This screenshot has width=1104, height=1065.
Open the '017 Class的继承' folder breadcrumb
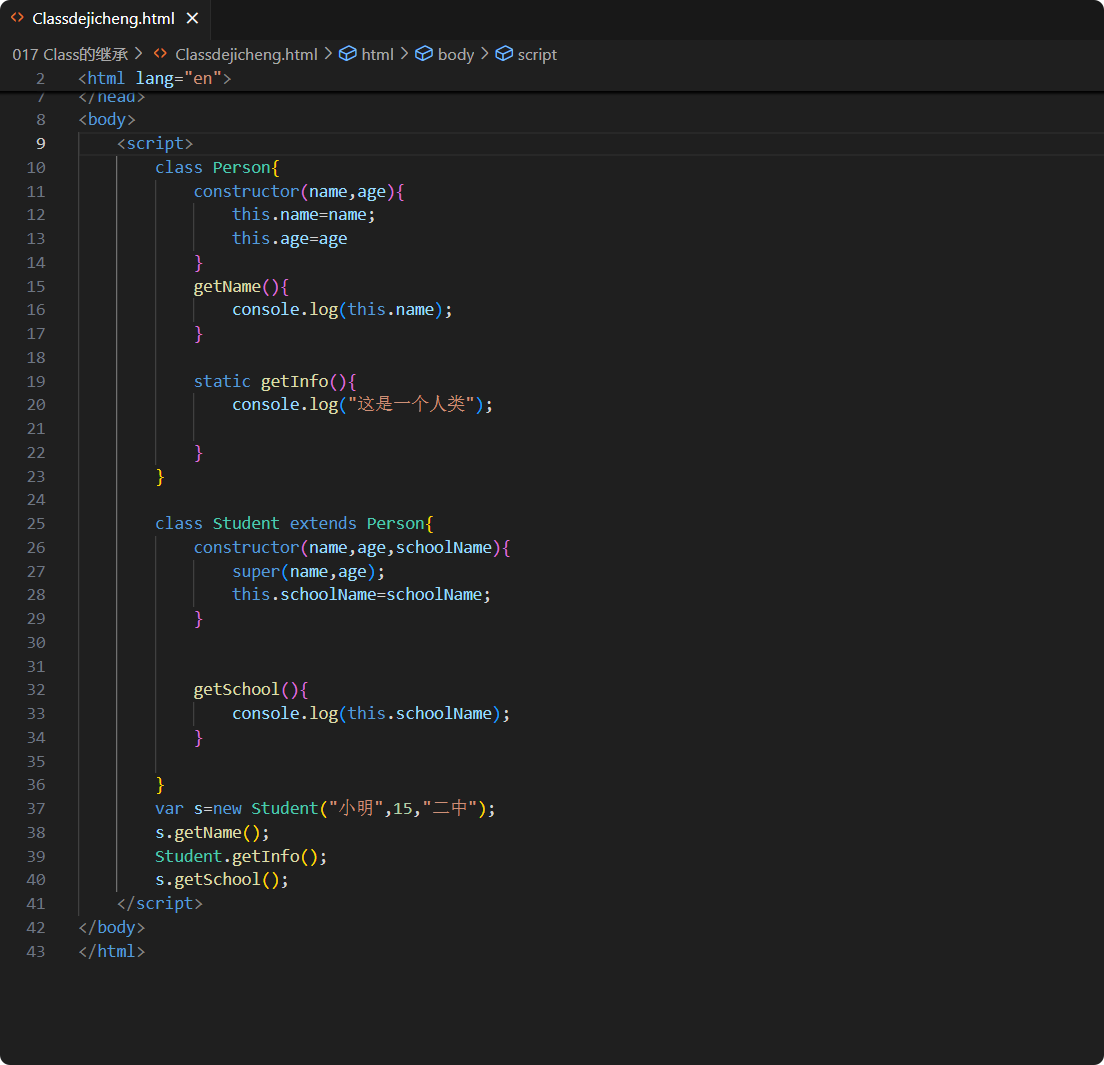pyautogui.click(x=70, y=54)
